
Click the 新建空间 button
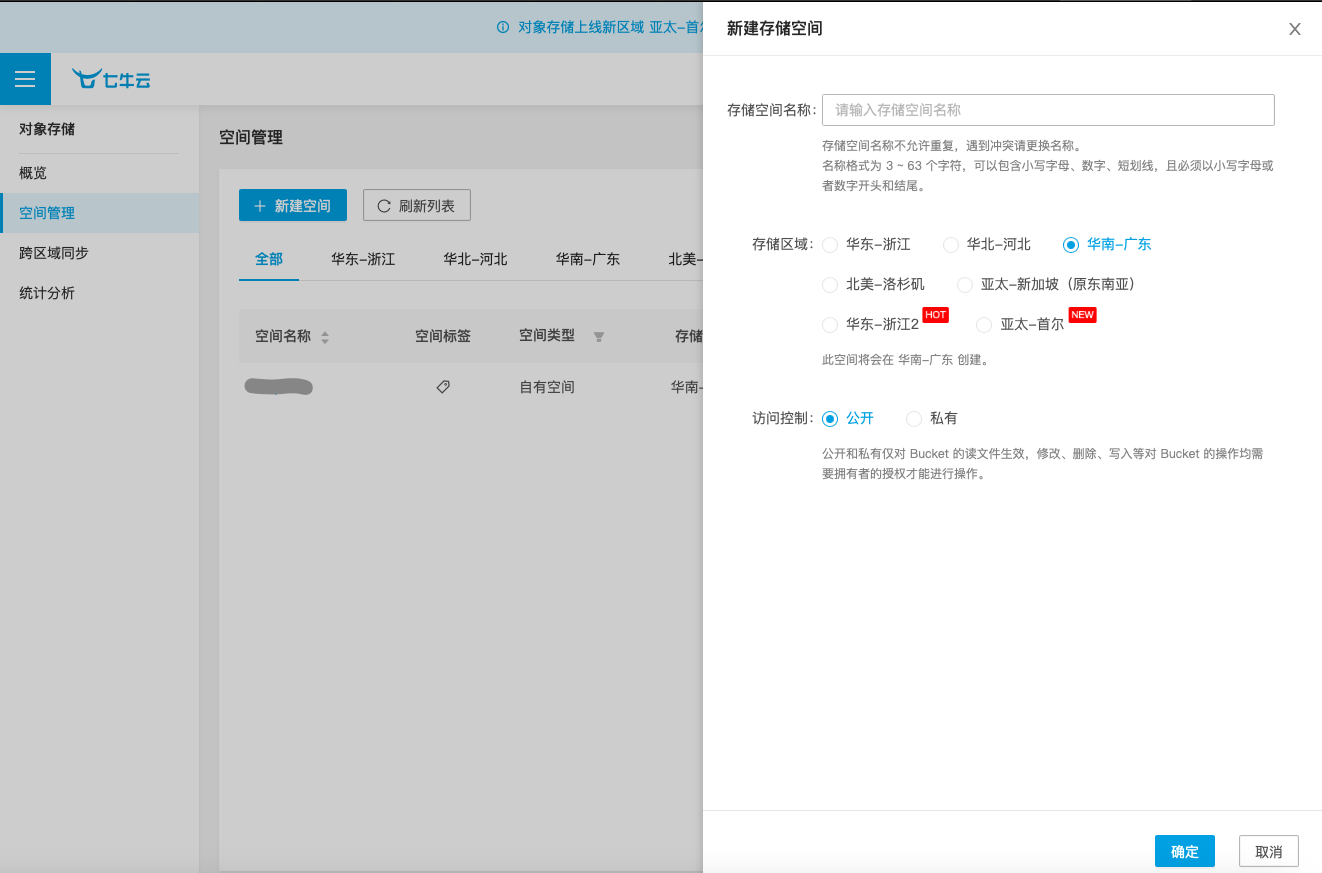click(x=293, y=205)
